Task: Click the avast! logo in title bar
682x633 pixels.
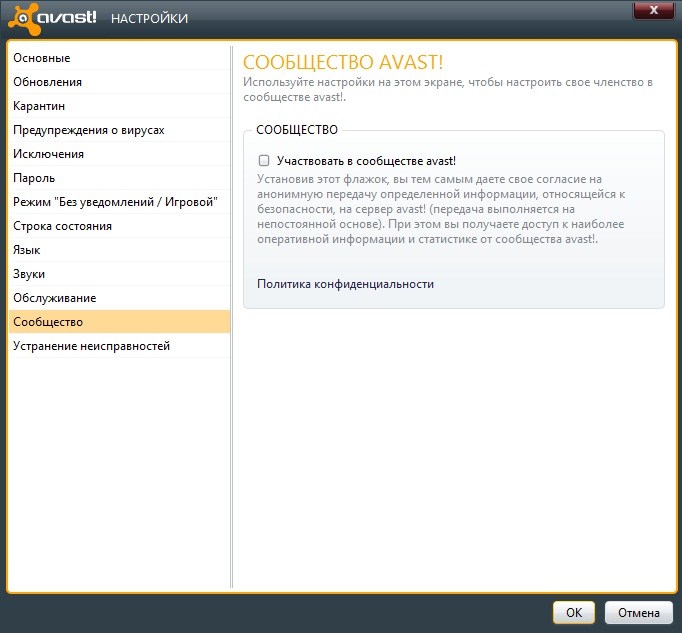Action: pos(52,18)
